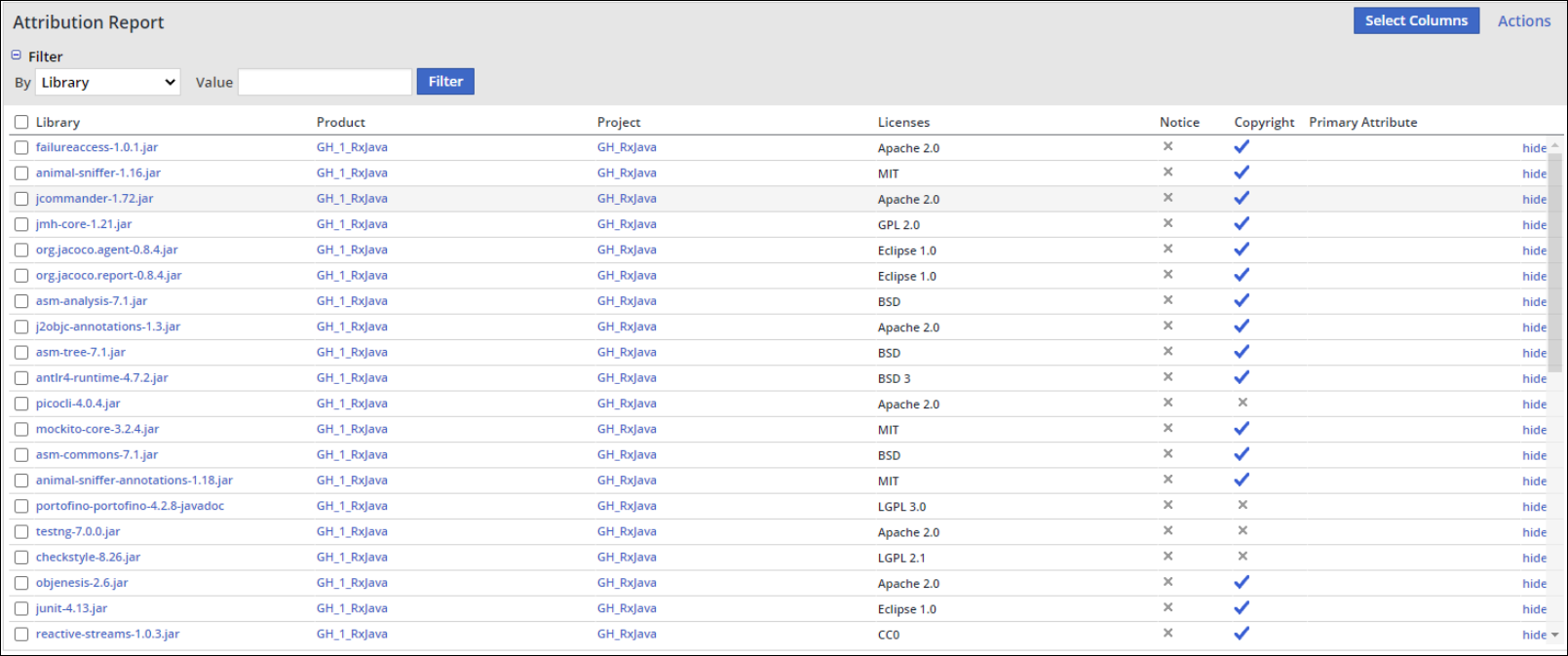This screenshot has height=656, width=1568.
Task: Click Copyright X icon for checkstyle-8.26.jar
Action: [x=1243, y=557]
